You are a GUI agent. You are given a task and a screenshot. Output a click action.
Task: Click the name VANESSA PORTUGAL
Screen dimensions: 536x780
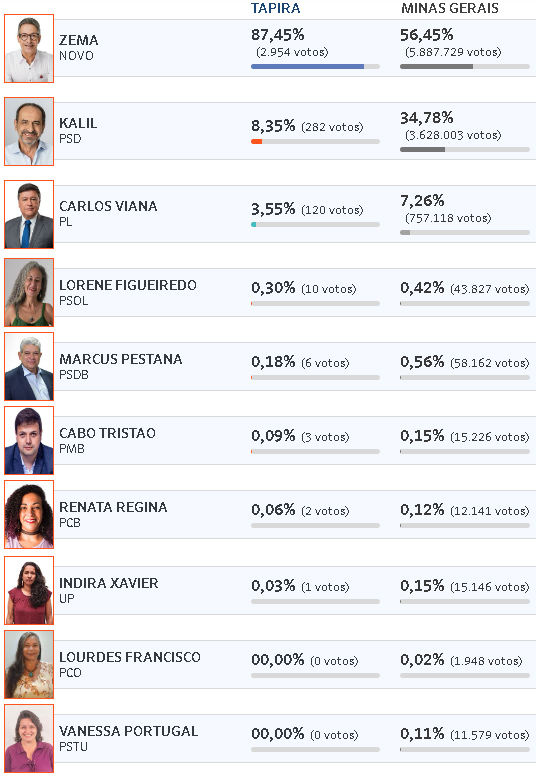pos(128,731)
